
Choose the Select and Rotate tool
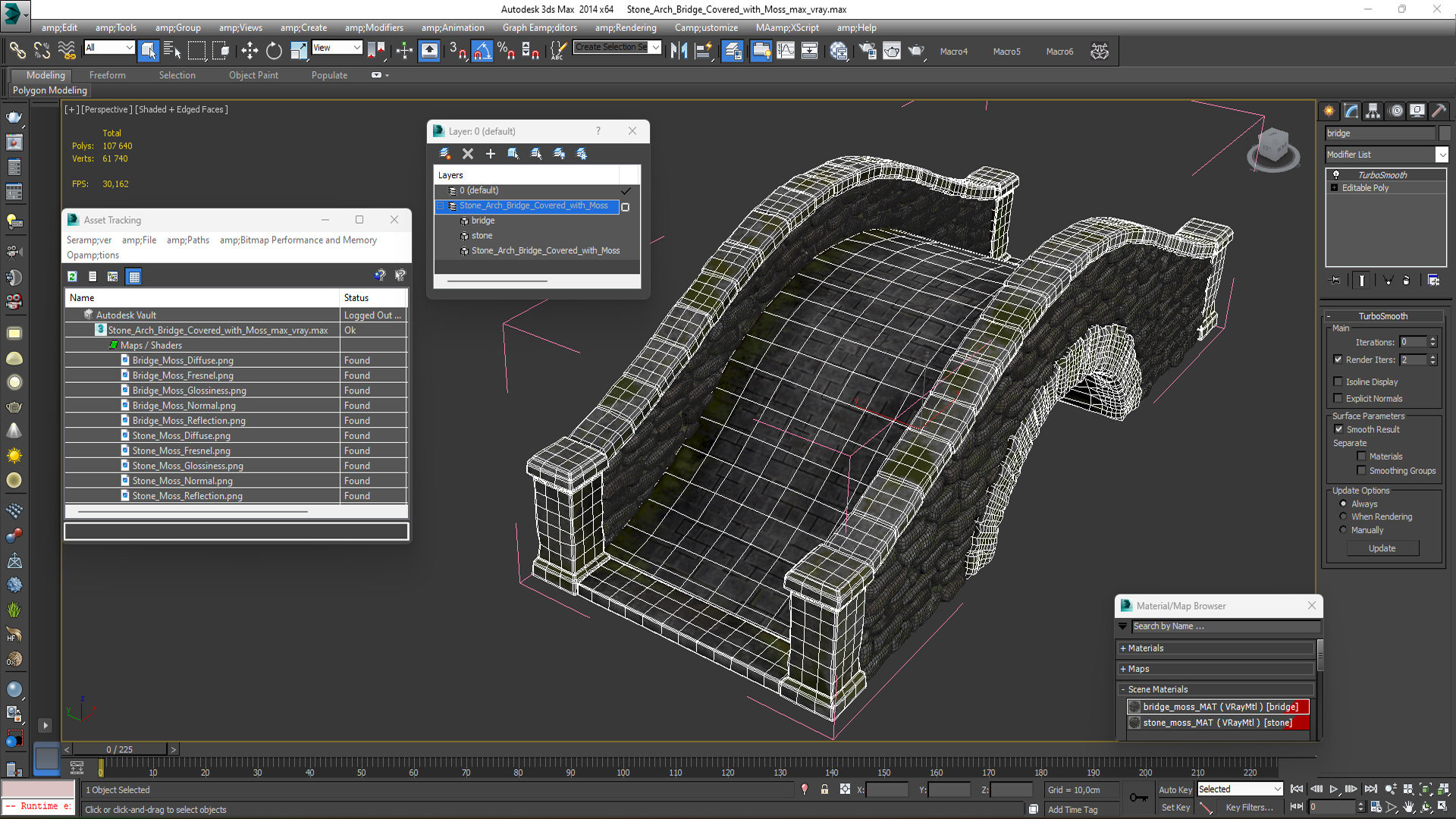(x=274, y=51)
